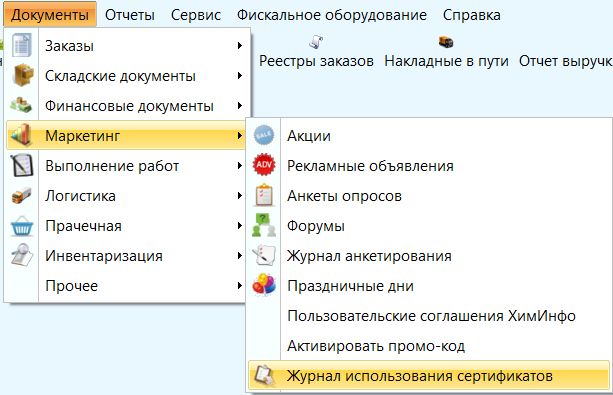Open the Форумы label

coord(316,226)
